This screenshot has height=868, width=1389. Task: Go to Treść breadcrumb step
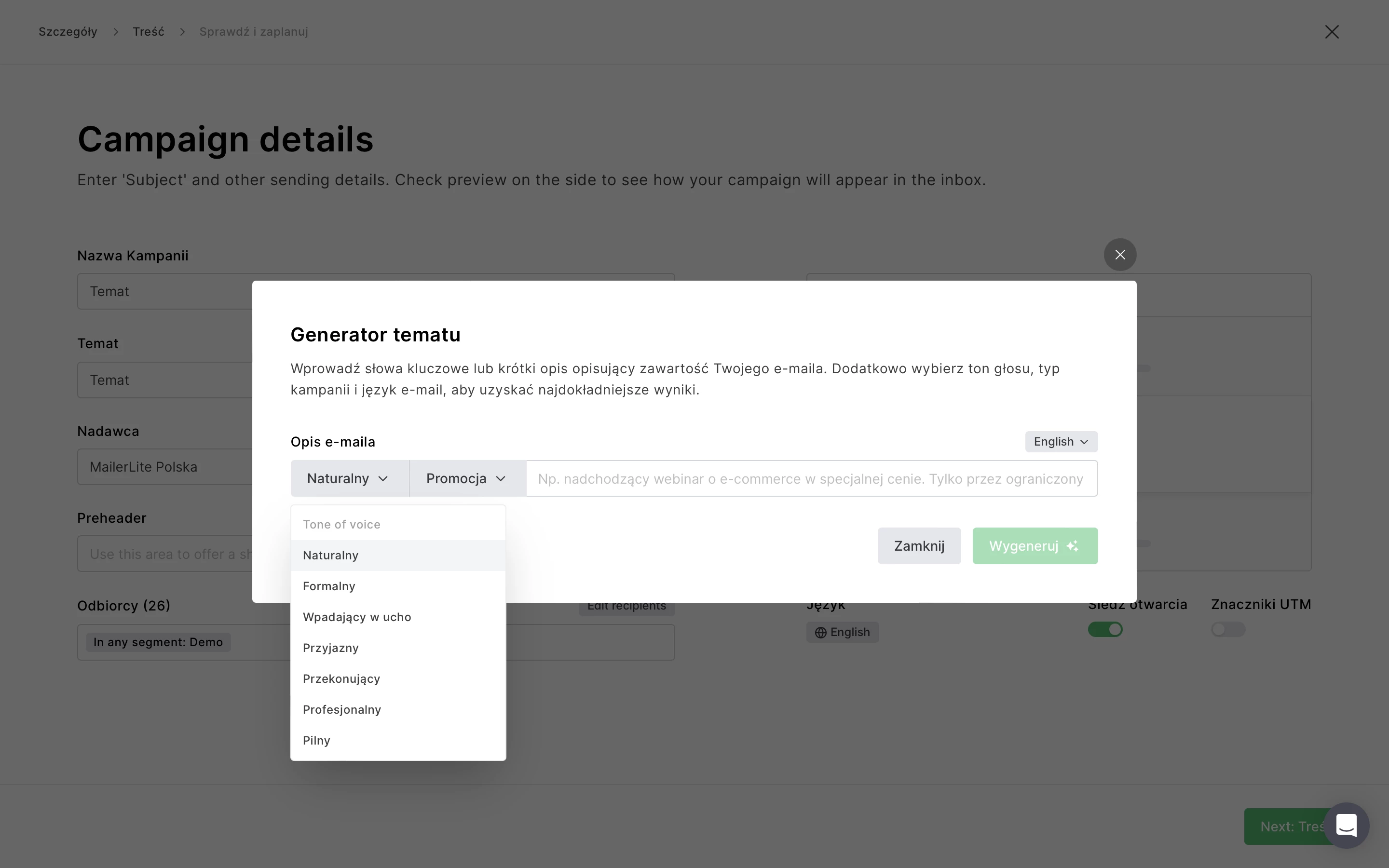point(149,31)
